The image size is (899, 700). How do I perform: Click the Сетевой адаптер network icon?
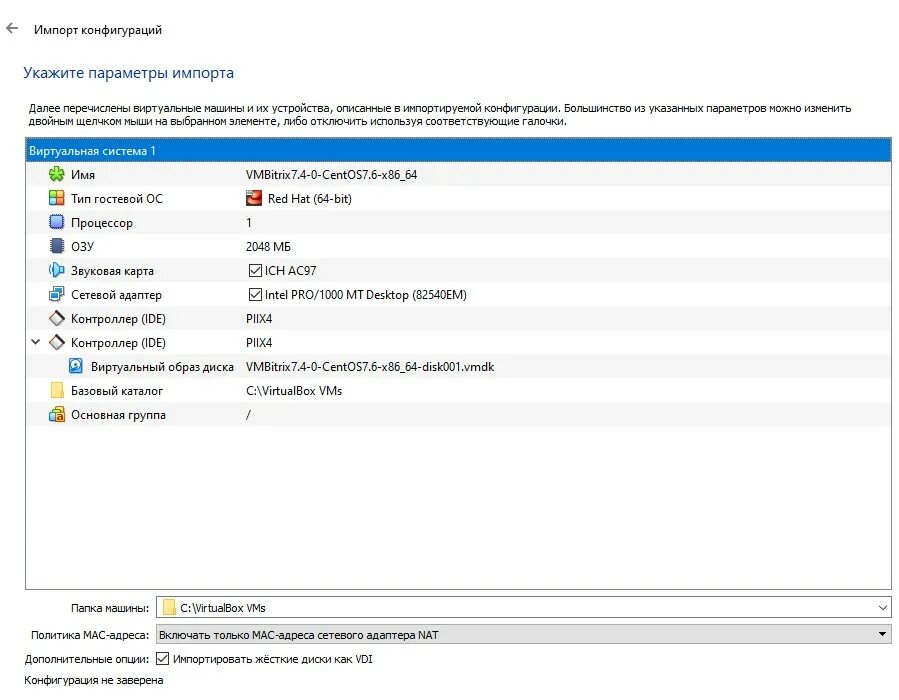pos(56,295)
